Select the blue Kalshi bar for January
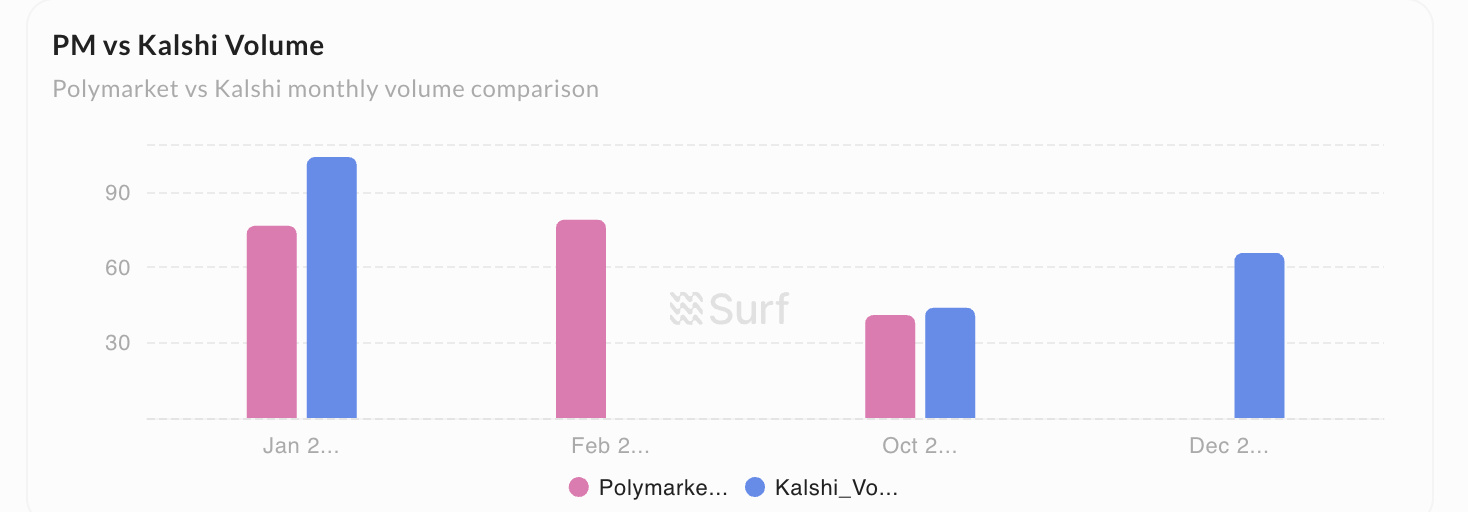Image resolution: width=1468 pixels, height=512 pixels. click(x=332, y=288)
